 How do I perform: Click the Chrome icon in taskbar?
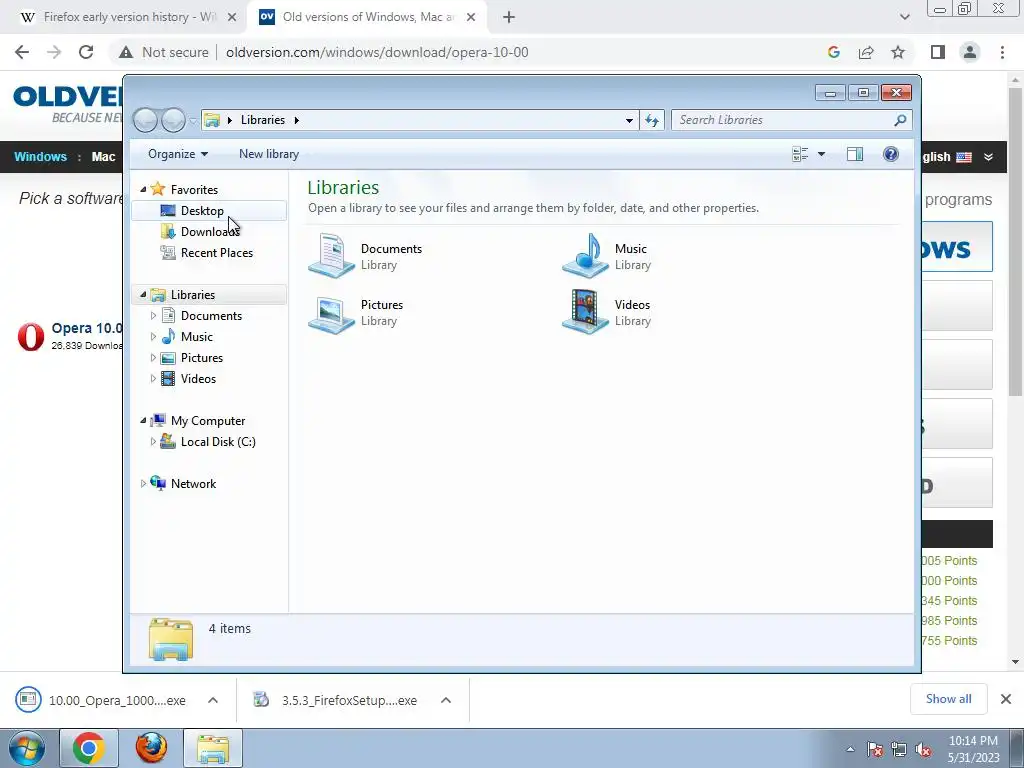click(x=89, y=748)
